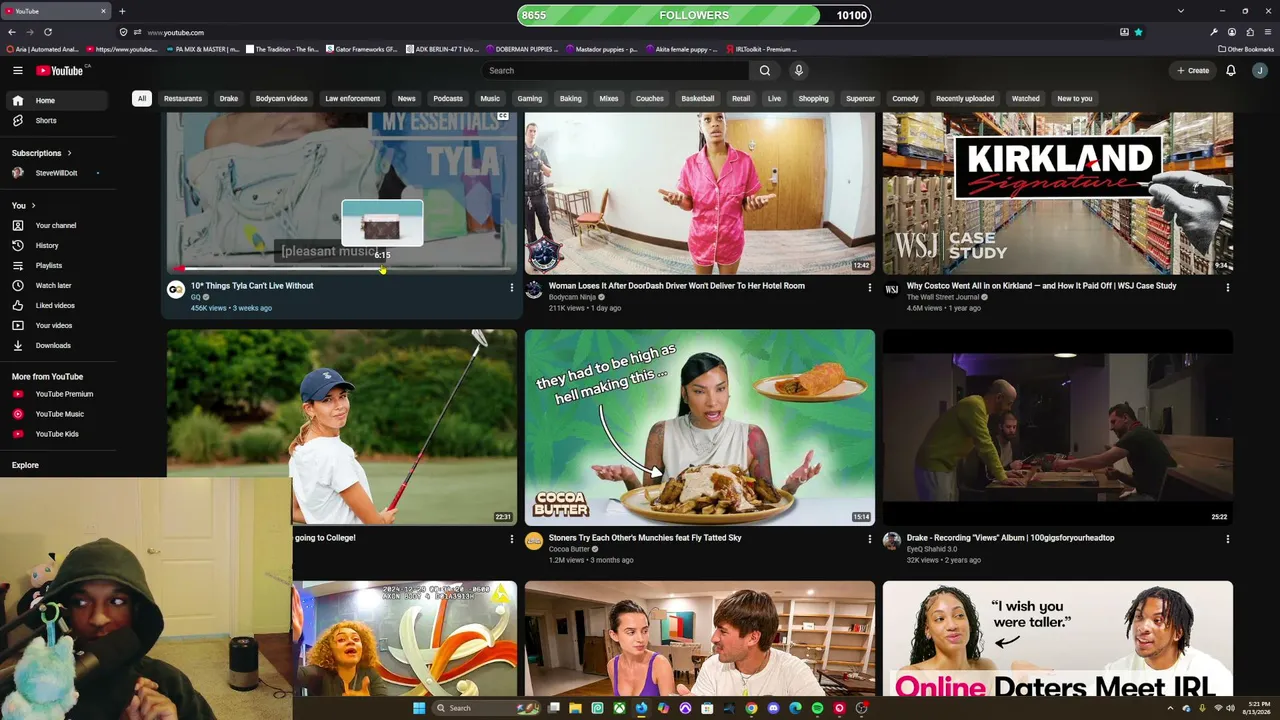Open the SteveWillDoIt subscription
1280x720 pixels.
[58, 173]
